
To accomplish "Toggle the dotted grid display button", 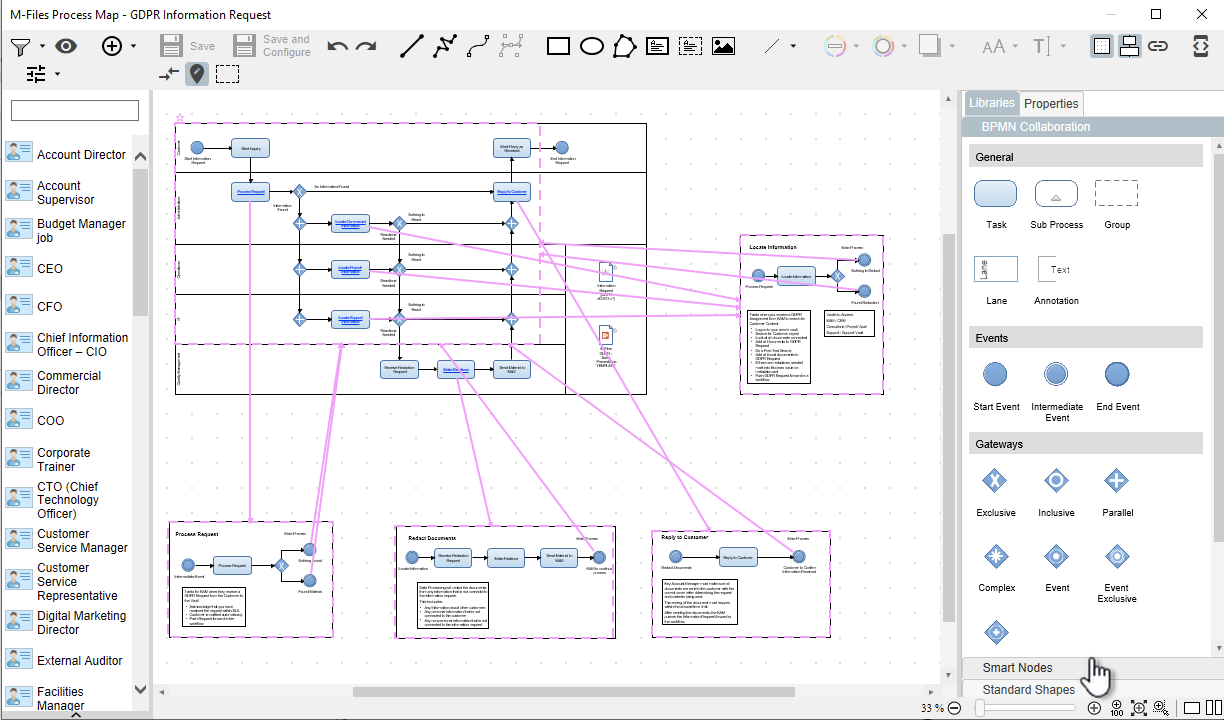I will 1101,46.
